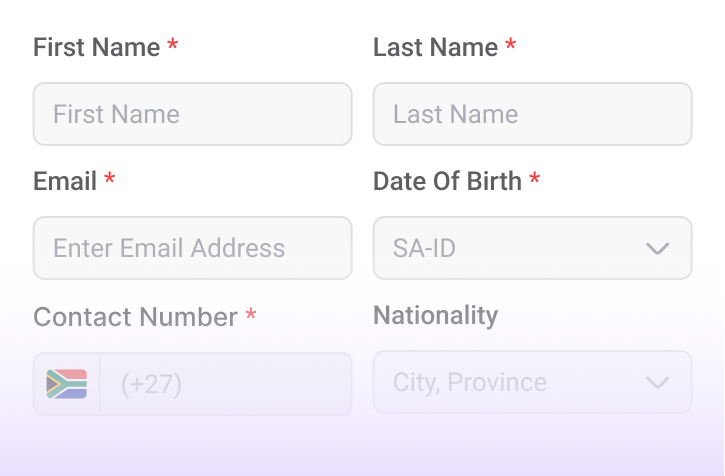Click the red asterisk beside Contact Number

tap(251, 317)
